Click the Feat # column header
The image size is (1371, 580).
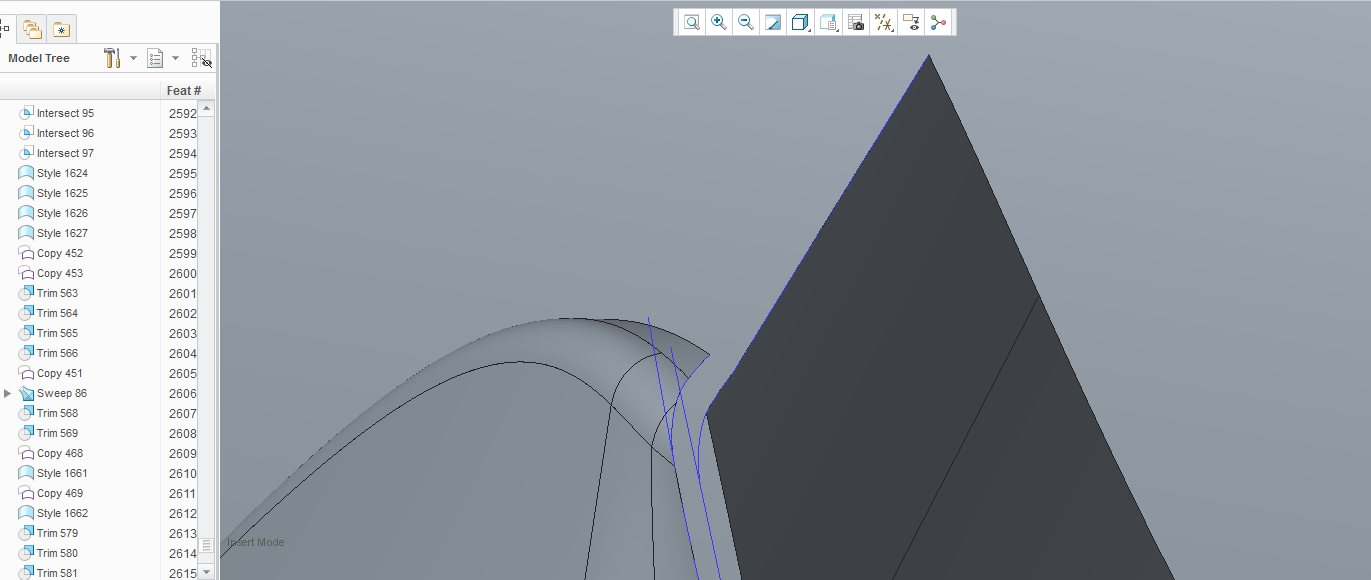point(184,91)
